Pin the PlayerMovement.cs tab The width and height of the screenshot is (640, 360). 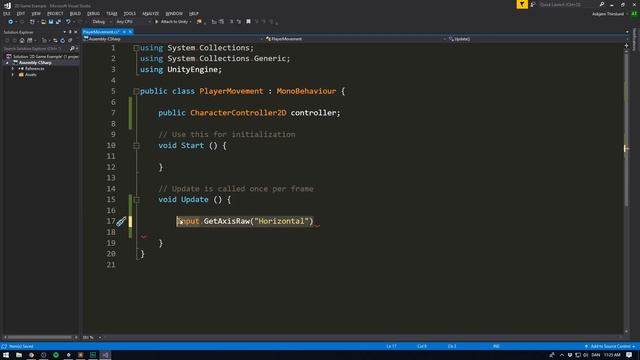click(124, 32)
